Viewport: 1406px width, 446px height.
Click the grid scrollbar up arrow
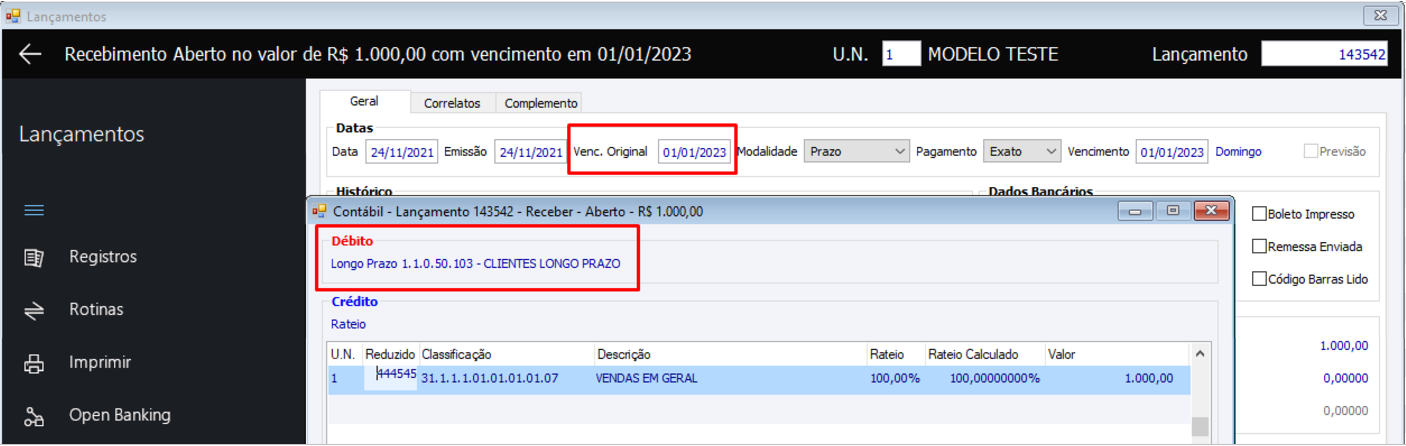[x=1199, y=354]
